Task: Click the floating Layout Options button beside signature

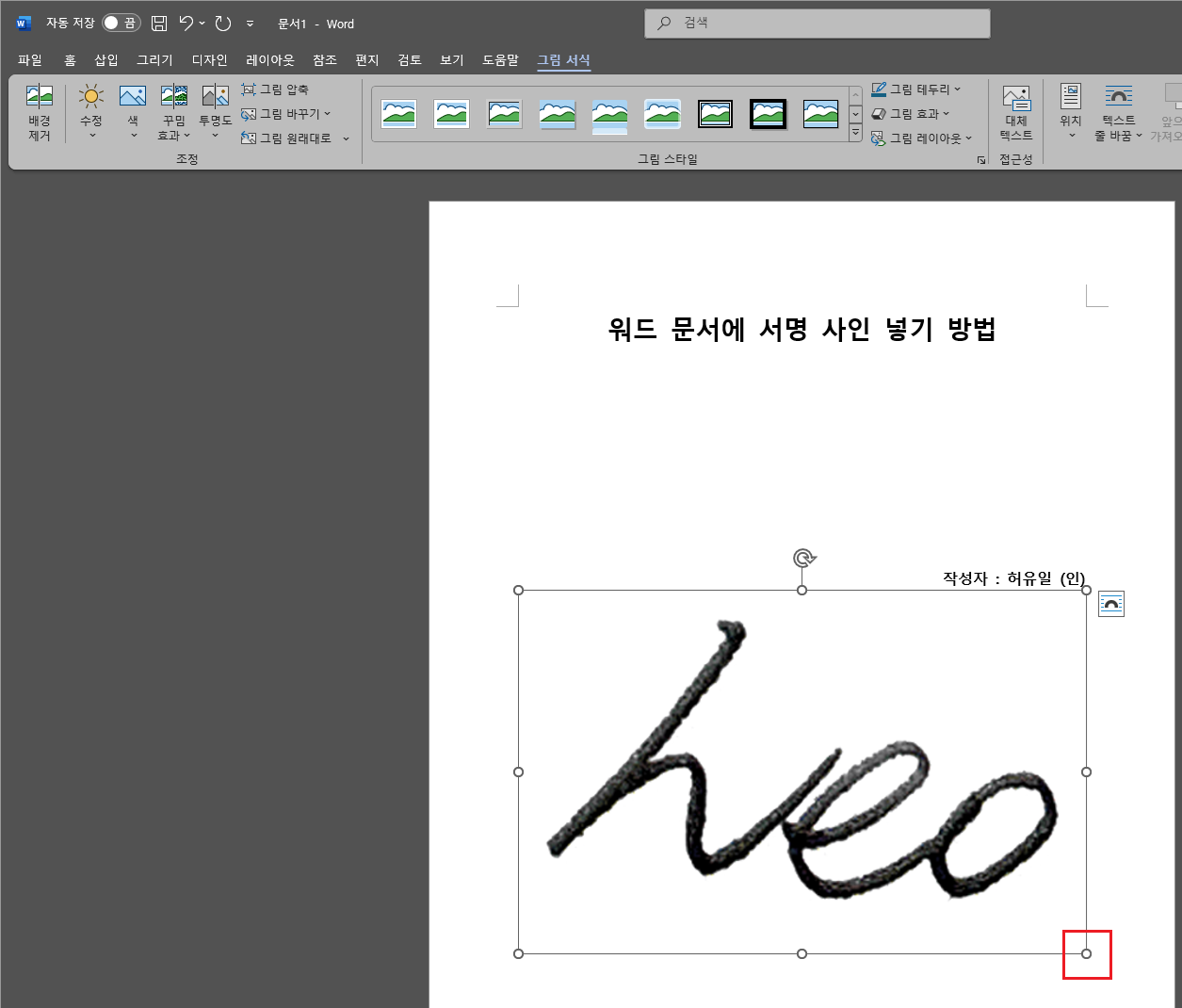Action: pyautogui.click(x=1111, y=604)
